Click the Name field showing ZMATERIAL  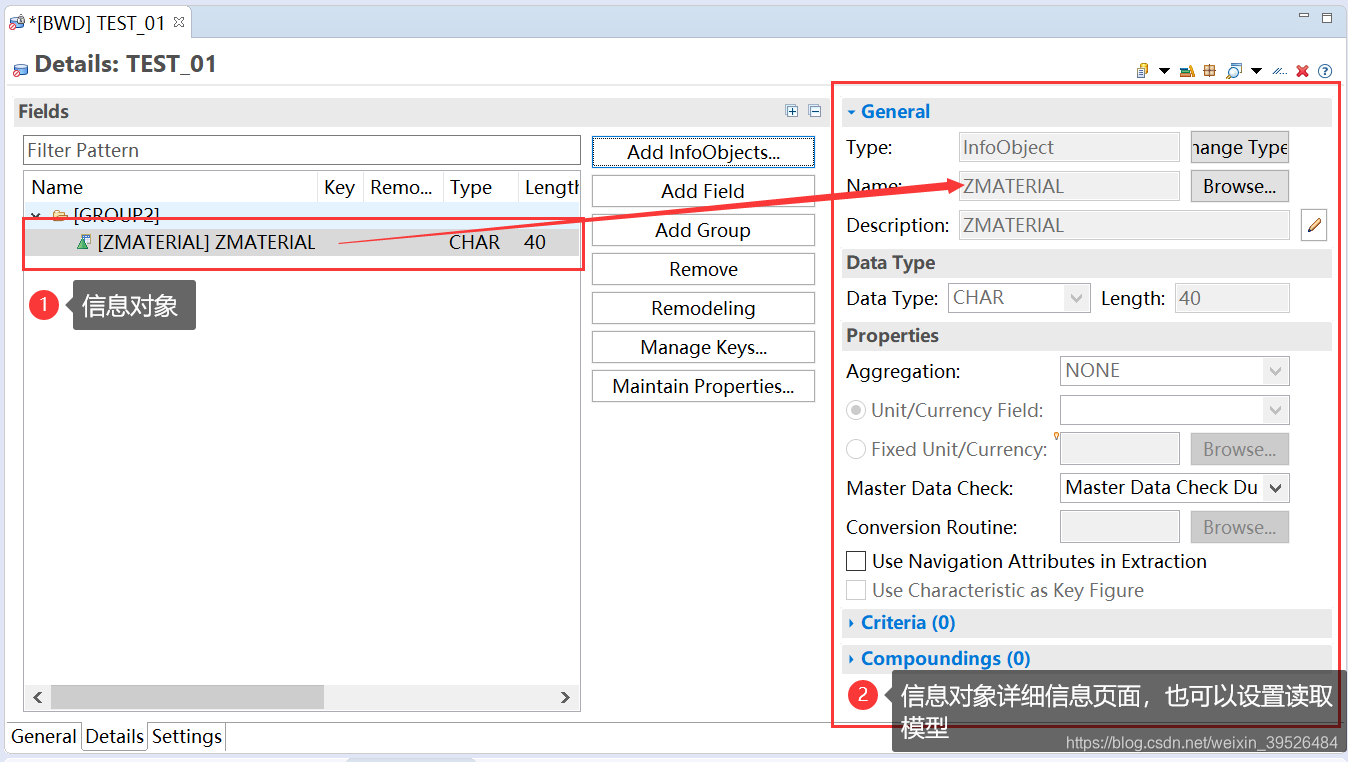tap(1069, 186)
